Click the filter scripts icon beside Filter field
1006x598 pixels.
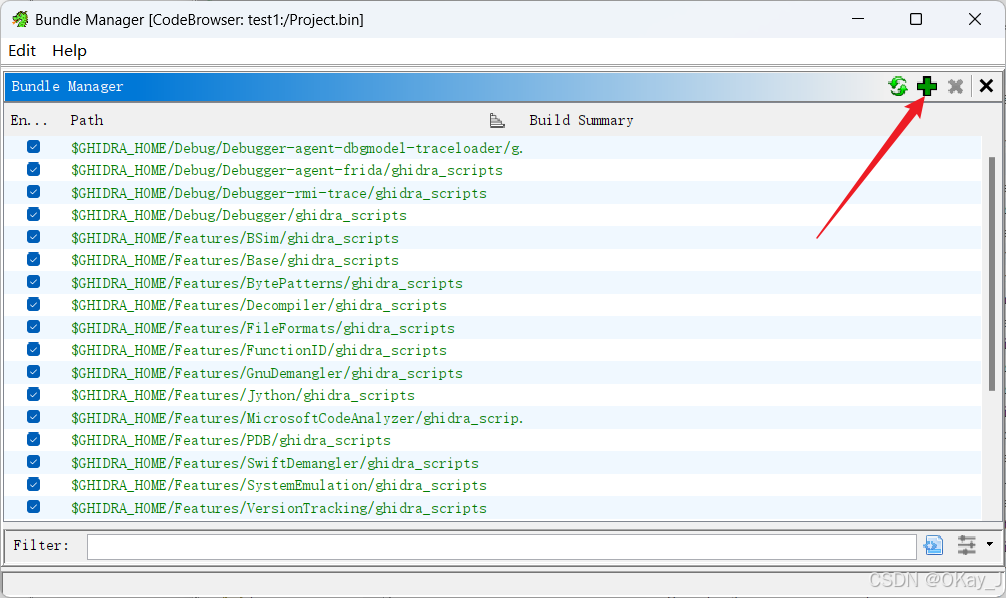pos(933,545)
